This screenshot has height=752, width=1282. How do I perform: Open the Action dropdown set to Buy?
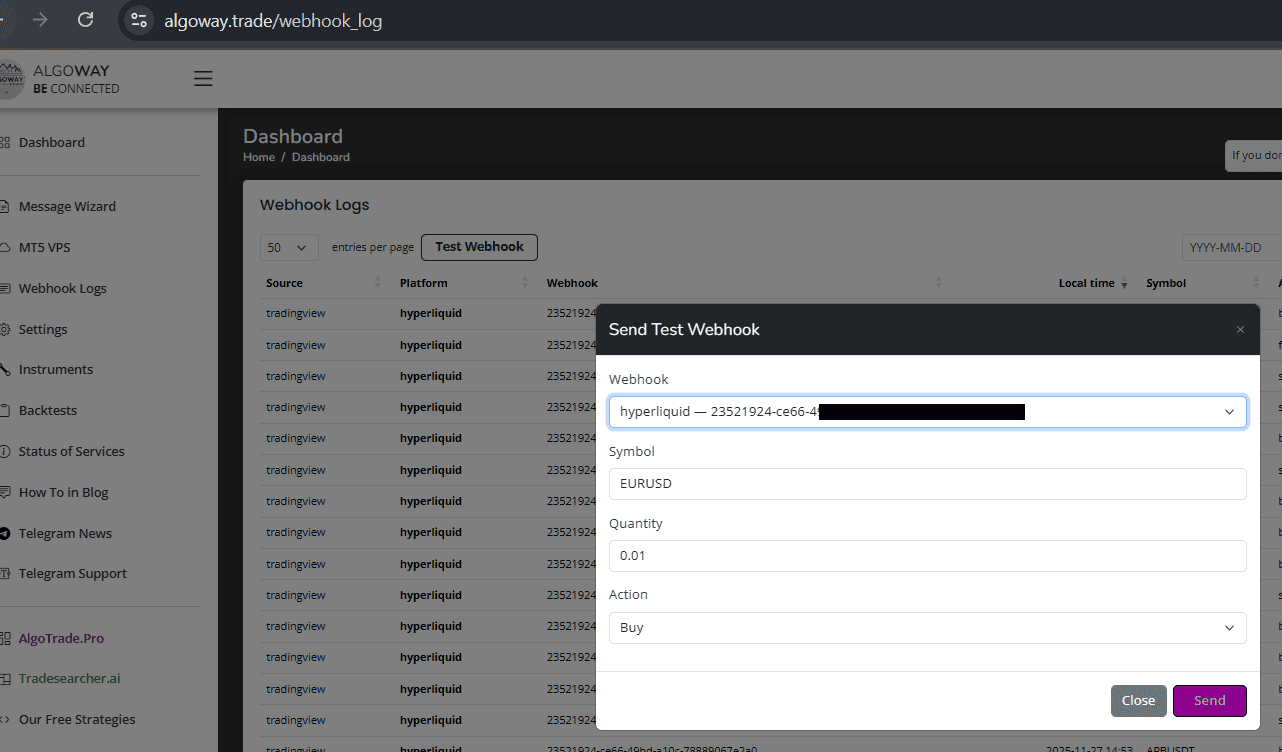point(927,628)
